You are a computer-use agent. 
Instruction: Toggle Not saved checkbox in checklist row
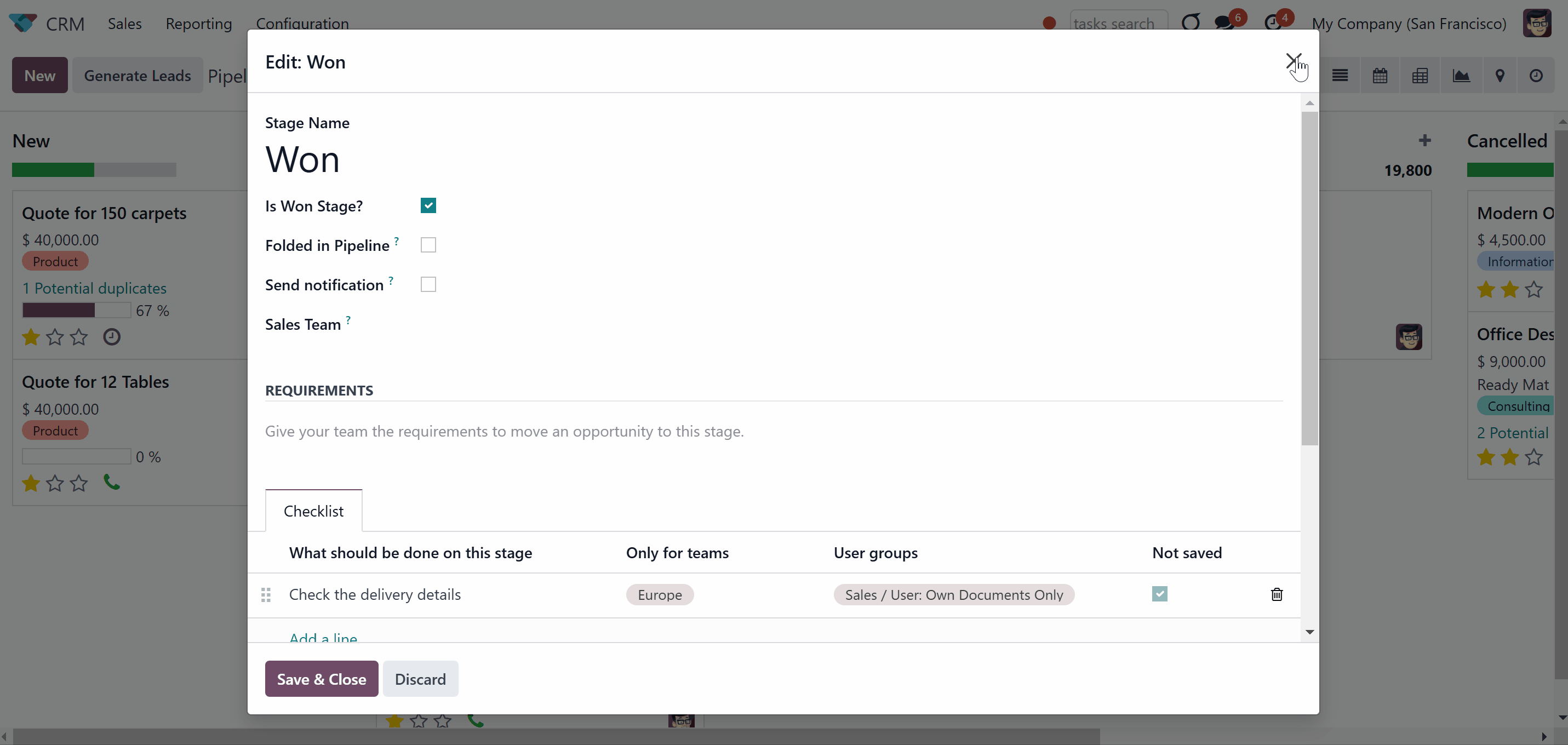[1160, 593]
